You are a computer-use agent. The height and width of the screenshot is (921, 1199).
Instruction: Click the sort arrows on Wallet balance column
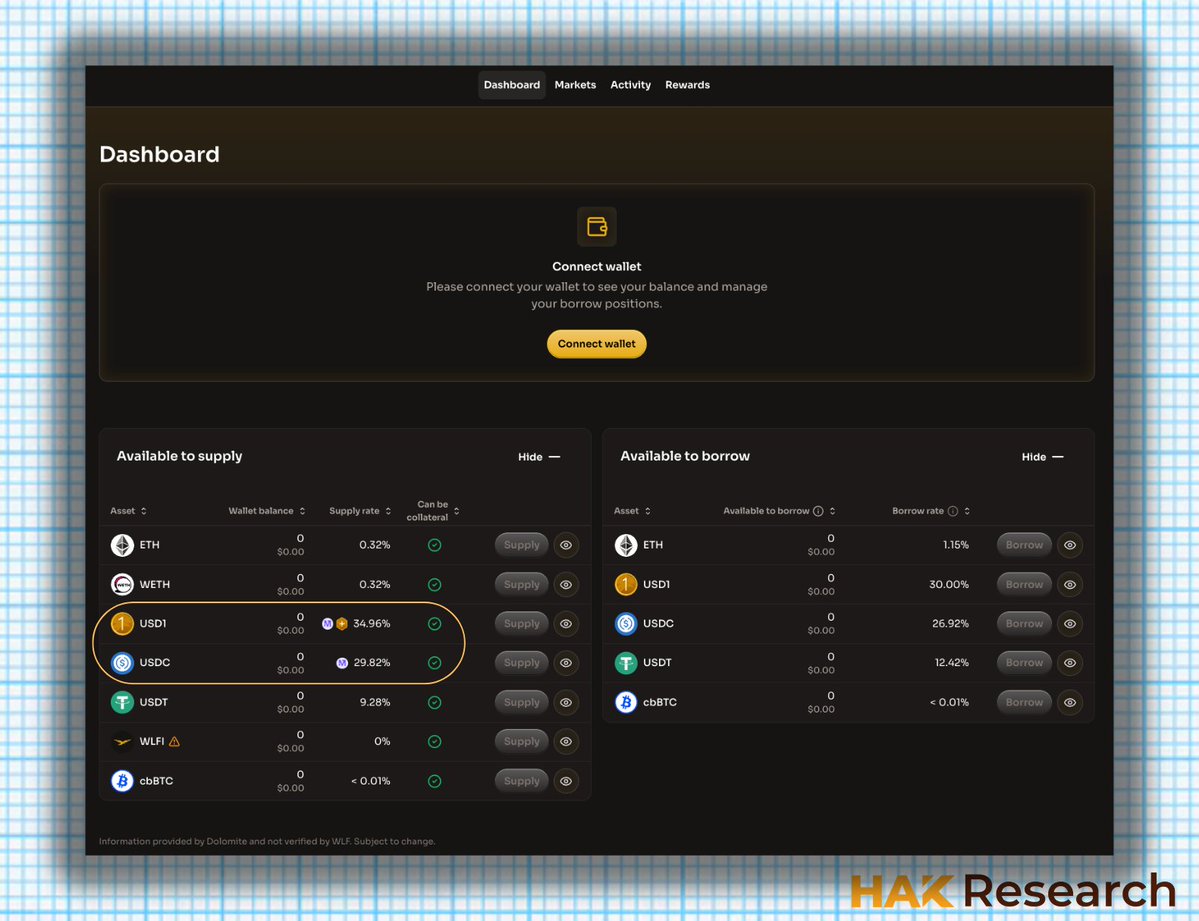[x=301, y=510]
